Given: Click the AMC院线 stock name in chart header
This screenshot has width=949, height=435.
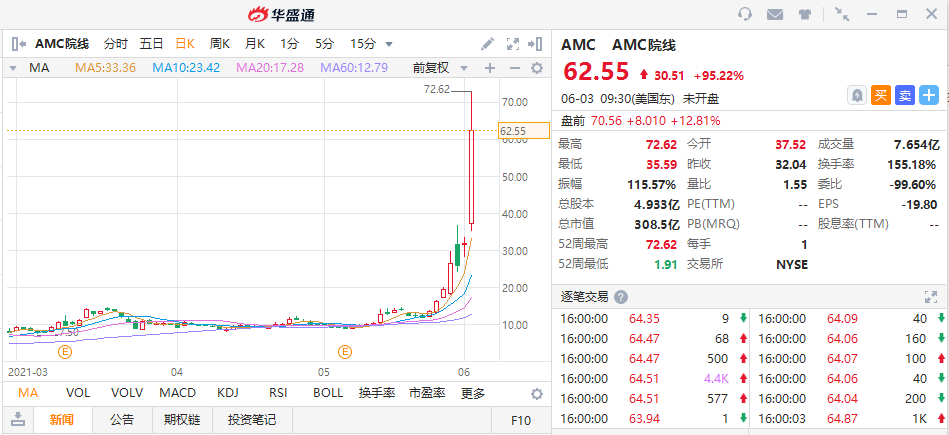Looking at the screenshot, I should click(62, 44).
